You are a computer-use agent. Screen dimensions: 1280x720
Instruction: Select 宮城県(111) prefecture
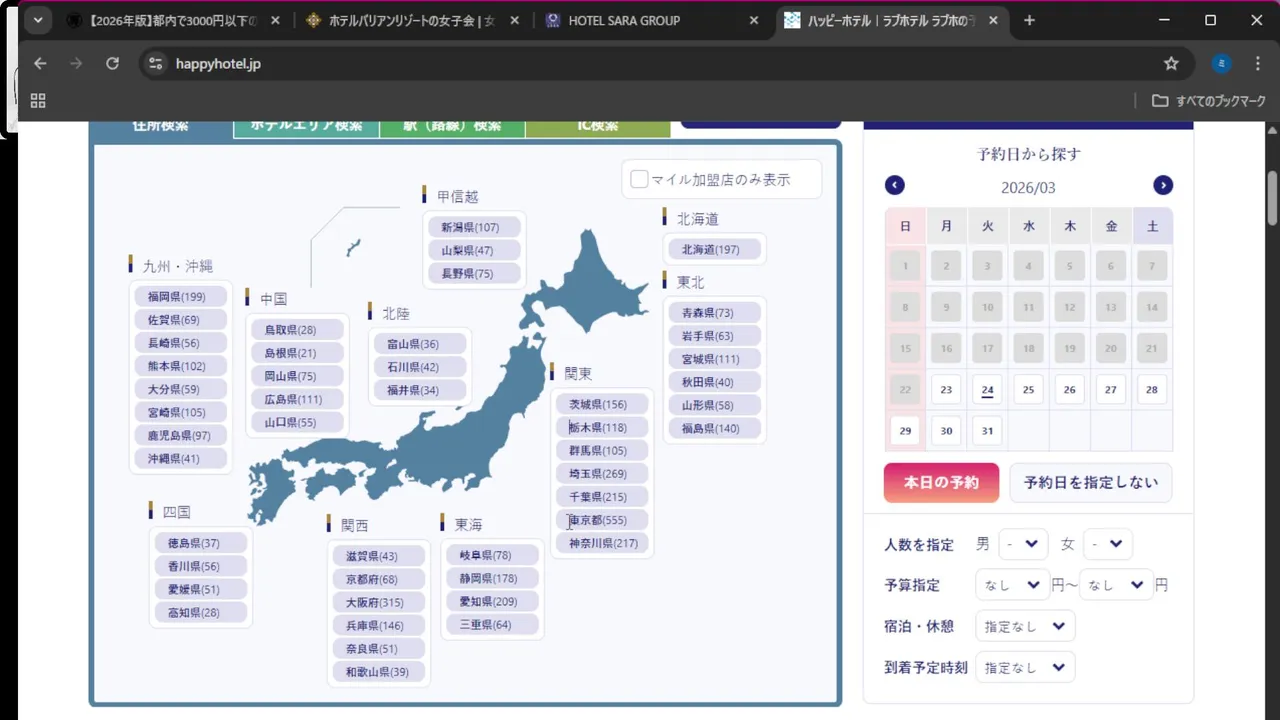pyautogui.click(x=715, y=359)
